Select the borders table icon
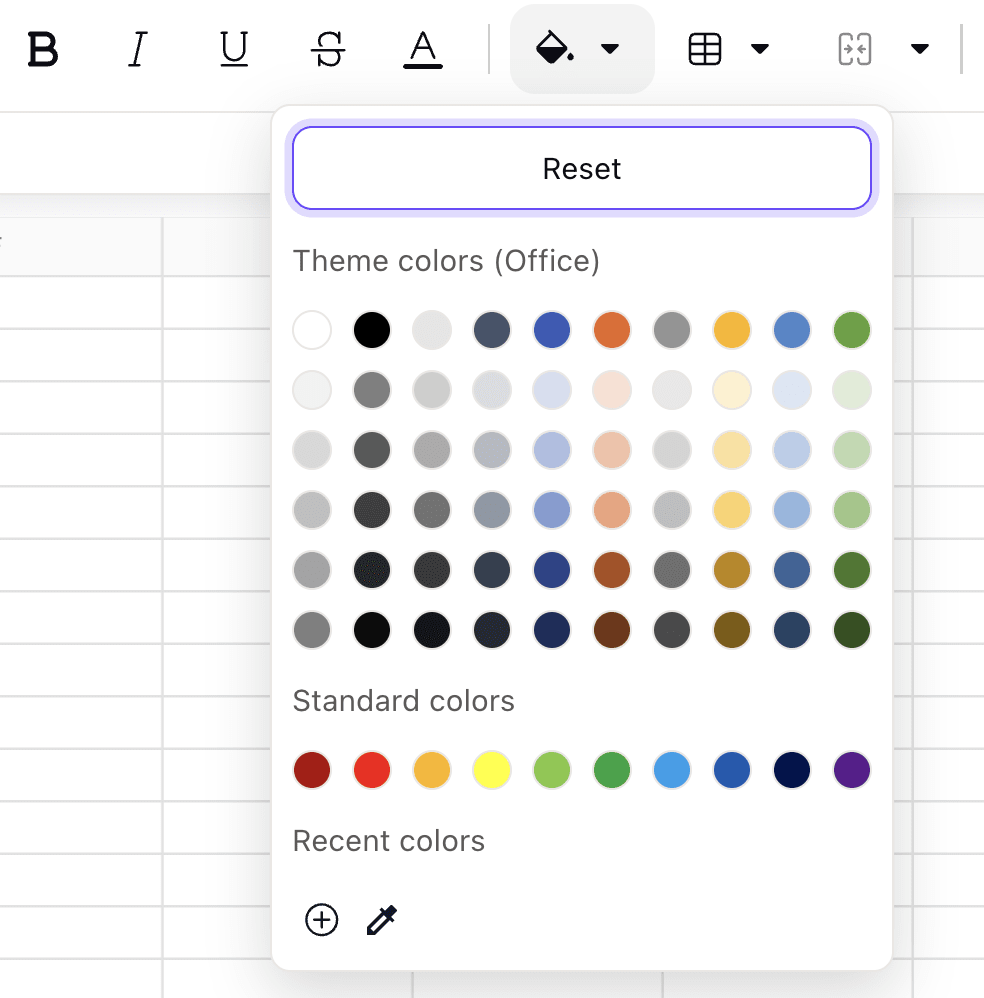984x998 pixels. coord(706,47)
